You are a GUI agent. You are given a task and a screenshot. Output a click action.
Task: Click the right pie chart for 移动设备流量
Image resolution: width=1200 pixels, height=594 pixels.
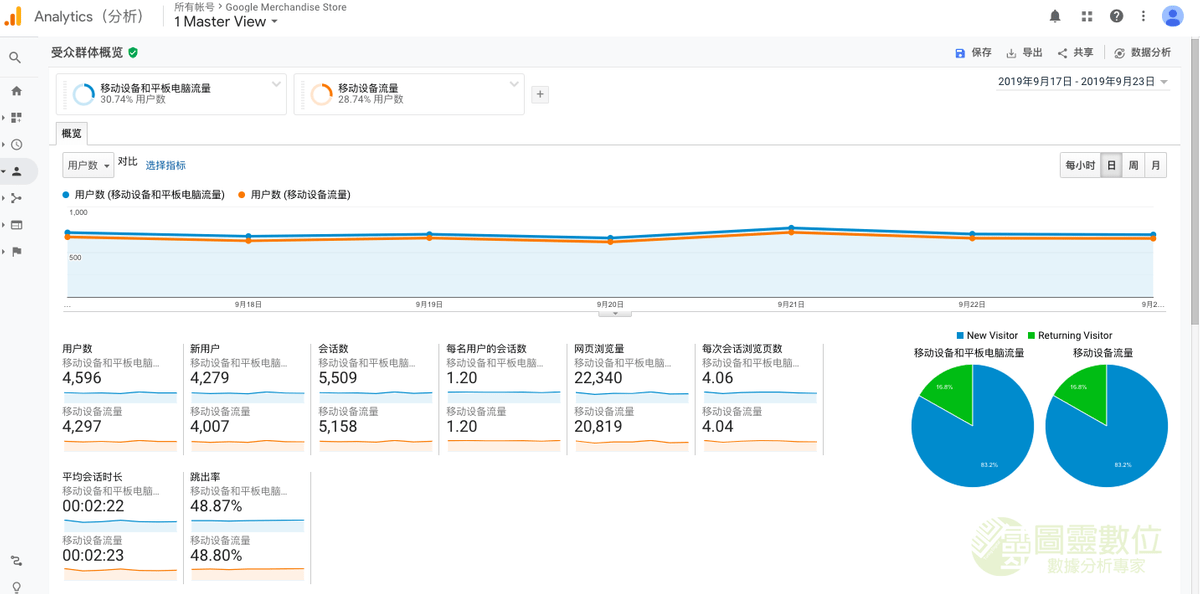[x=1107, y=426]
